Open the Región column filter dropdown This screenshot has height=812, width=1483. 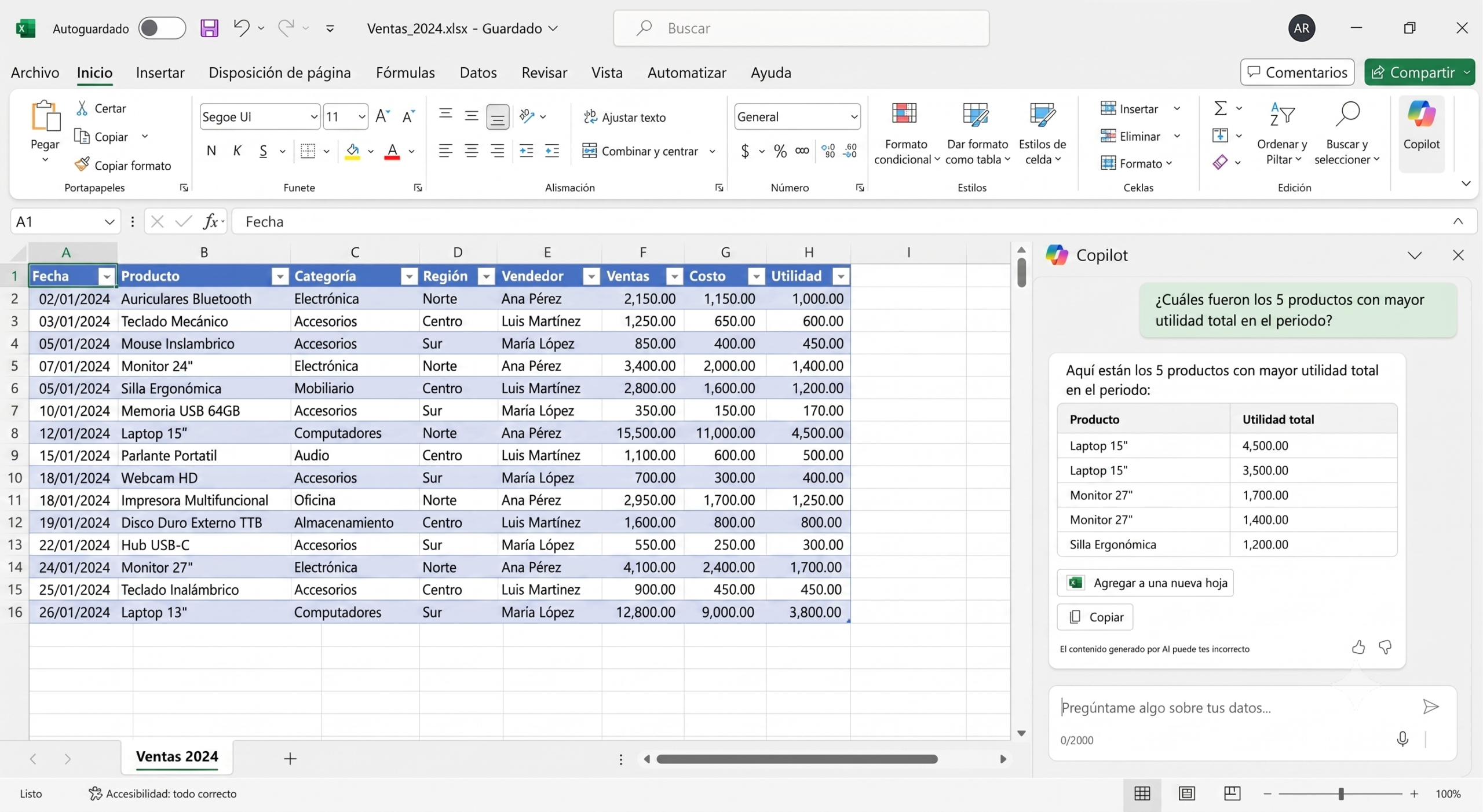487,277
